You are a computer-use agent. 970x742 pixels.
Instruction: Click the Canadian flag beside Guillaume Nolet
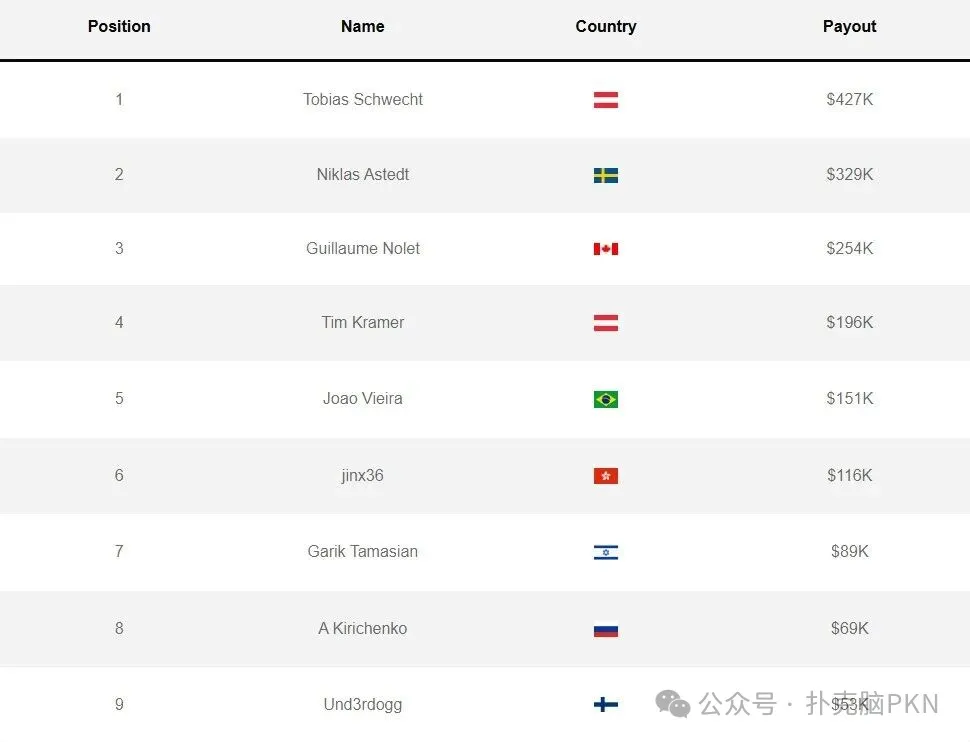[x=605, y=248]
